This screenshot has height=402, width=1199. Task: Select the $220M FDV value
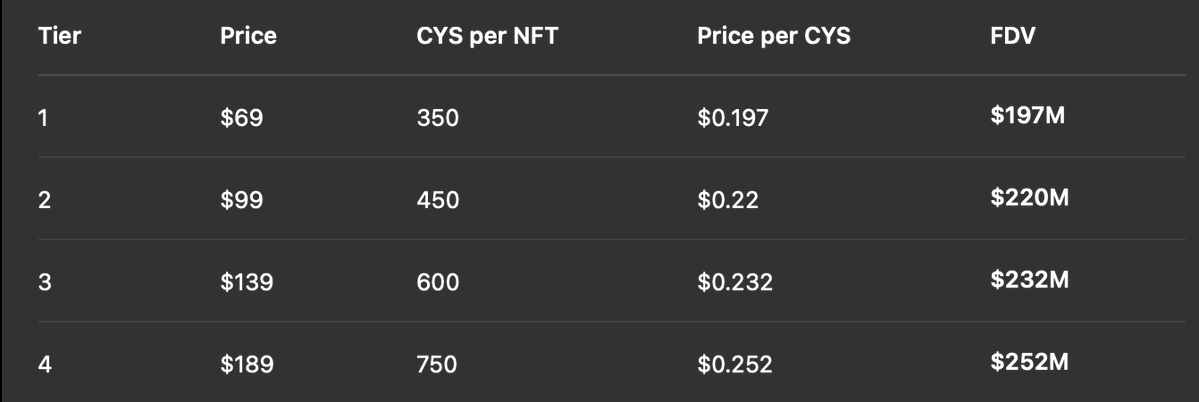point(1029,197)
